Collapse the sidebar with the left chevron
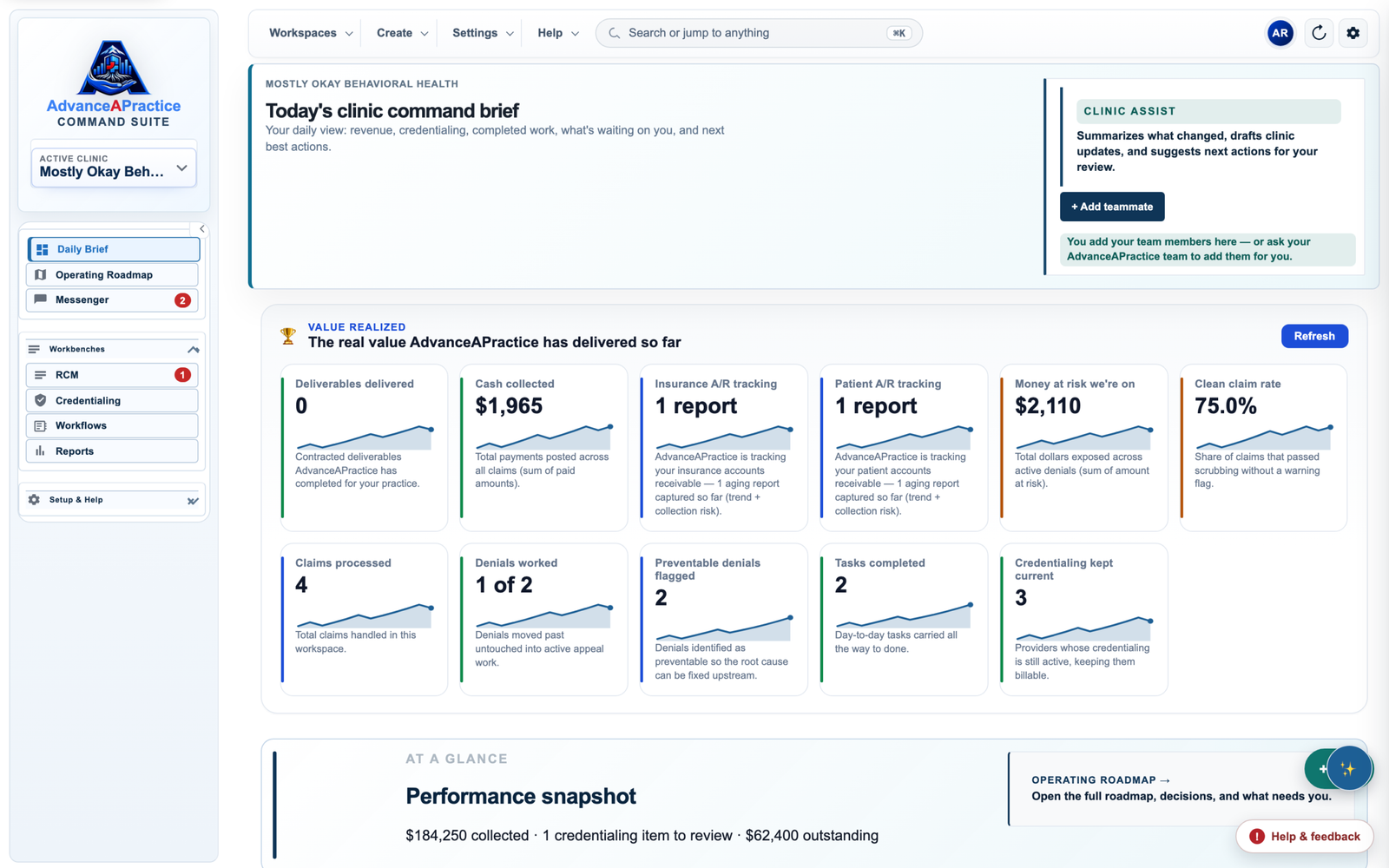The image size is (1389, 868). (202, 229)
